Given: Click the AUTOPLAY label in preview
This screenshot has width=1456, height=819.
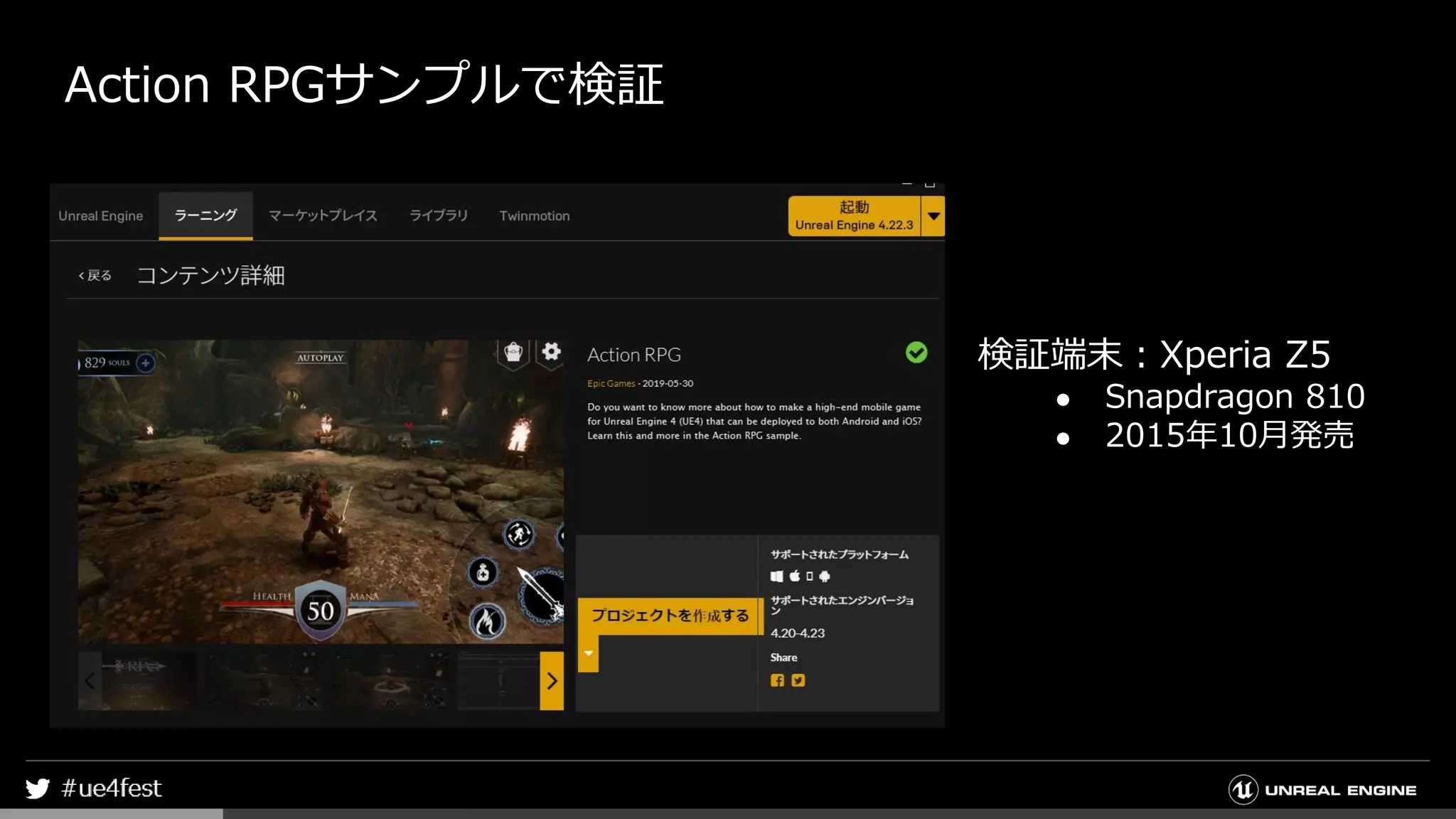Looking at the screenshot, I should [x=320, y=358].
